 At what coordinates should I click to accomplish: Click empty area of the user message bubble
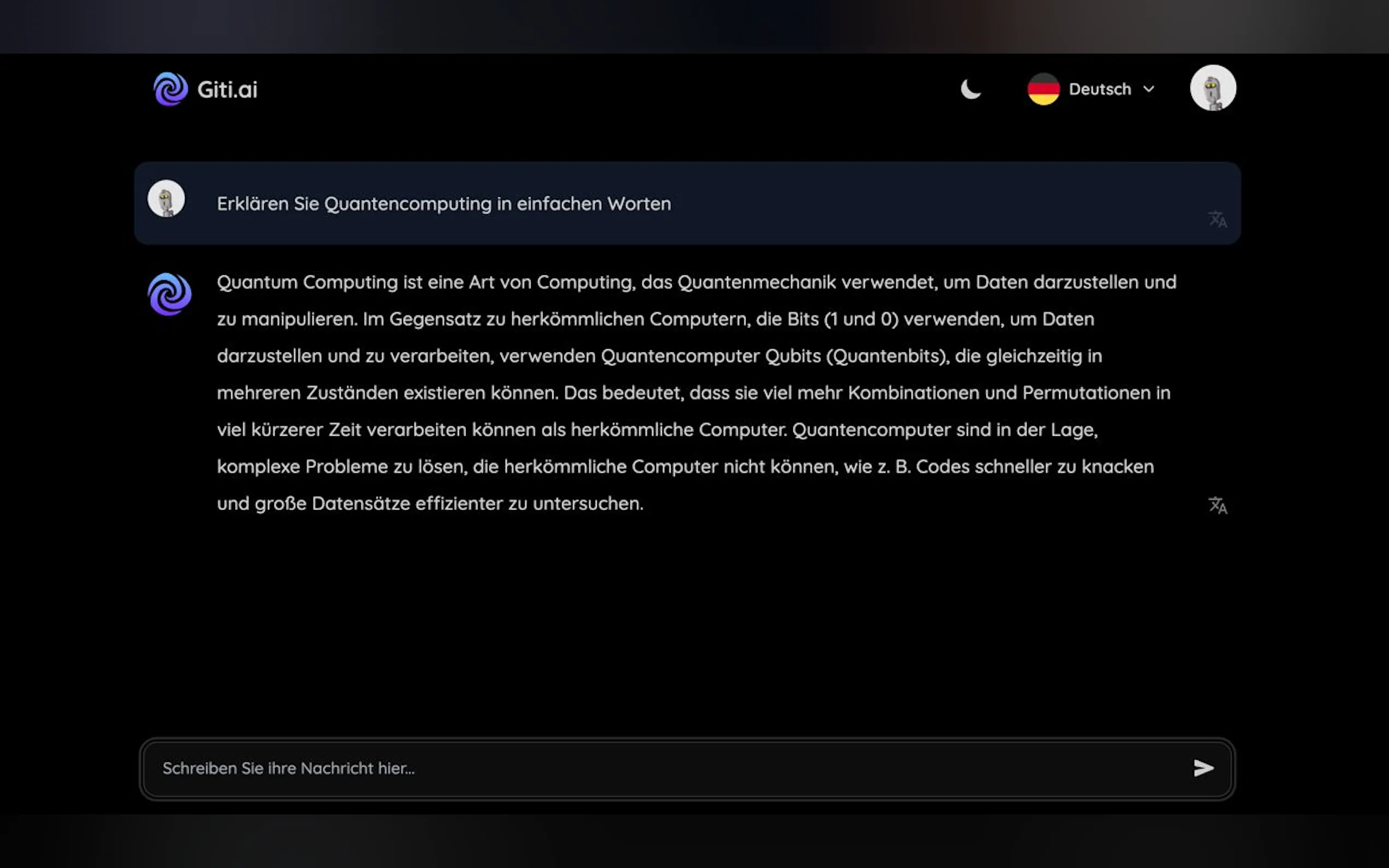919,204
